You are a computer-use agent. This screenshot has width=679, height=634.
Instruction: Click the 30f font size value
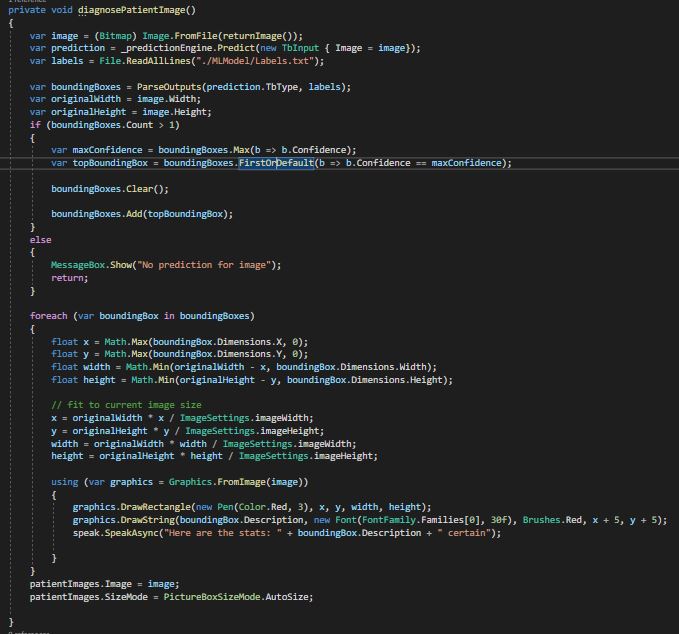[x=498, y=520]
